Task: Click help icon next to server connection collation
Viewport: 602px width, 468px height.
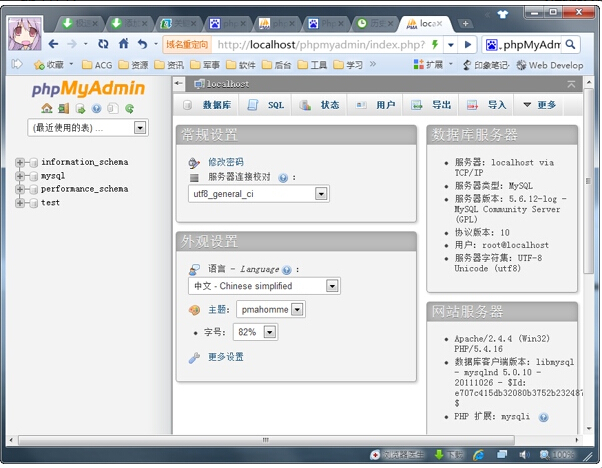Action: [x=283, y=178]
